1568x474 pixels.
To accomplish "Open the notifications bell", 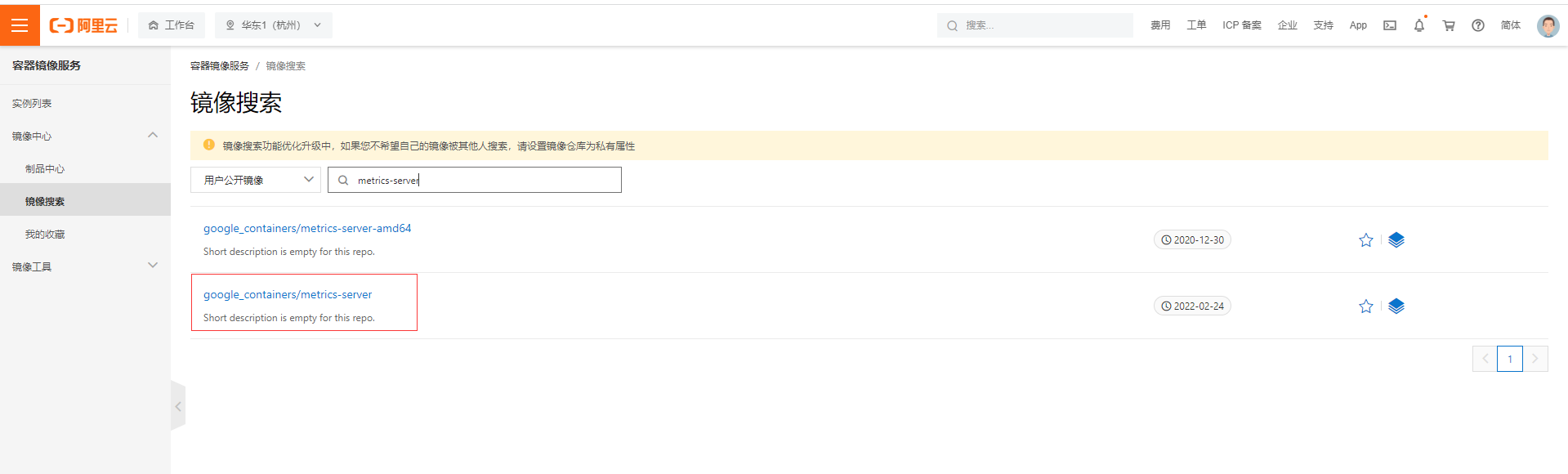I will click(x=1419, y=25).
